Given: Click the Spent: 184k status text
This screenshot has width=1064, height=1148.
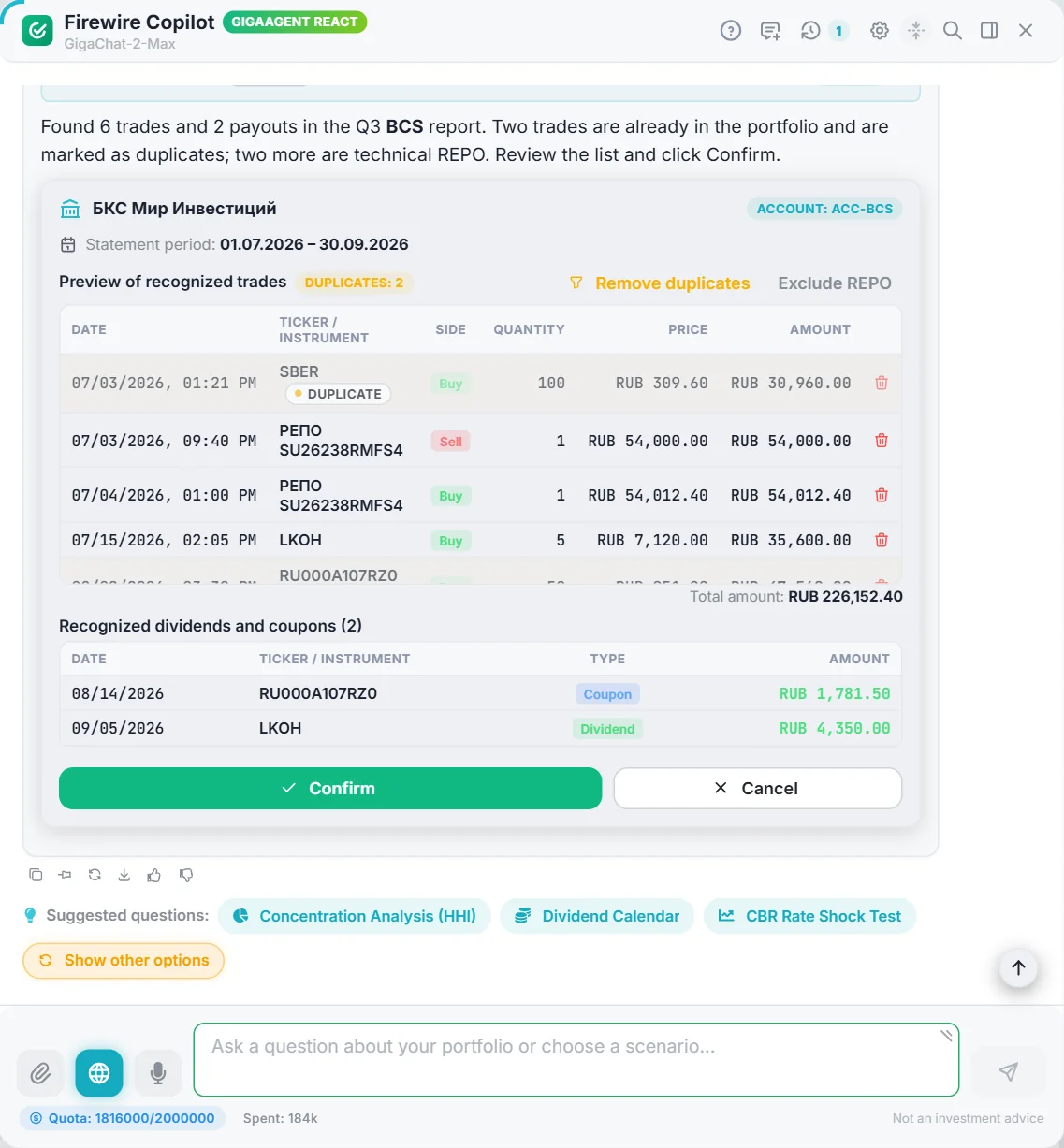Looking at the screenshot, I should [x=280, y=1118].
